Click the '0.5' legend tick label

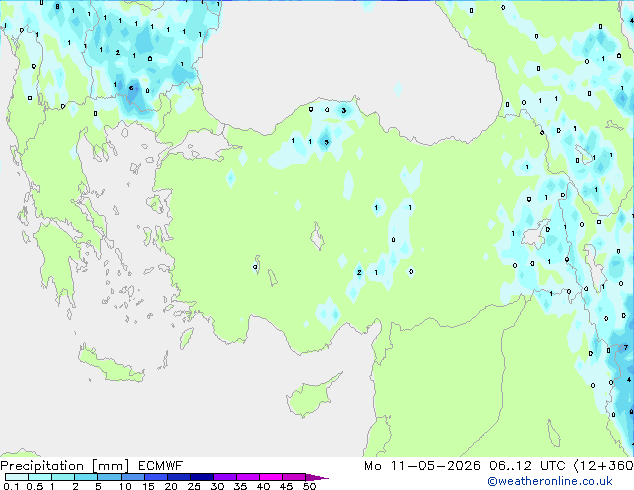(x=35, y=486)
